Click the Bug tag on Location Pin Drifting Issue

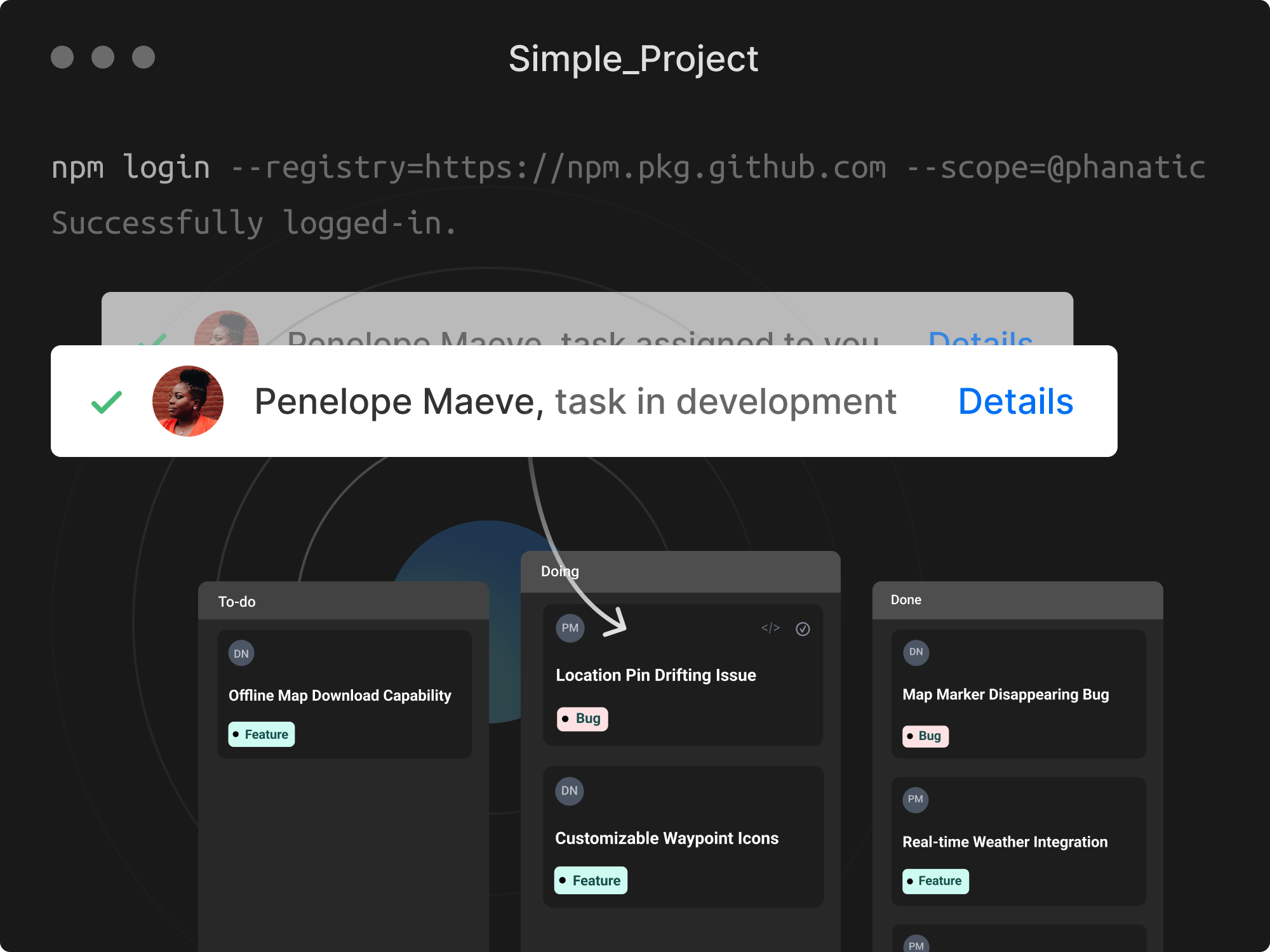pyautogui.click(x=582, y=719)
